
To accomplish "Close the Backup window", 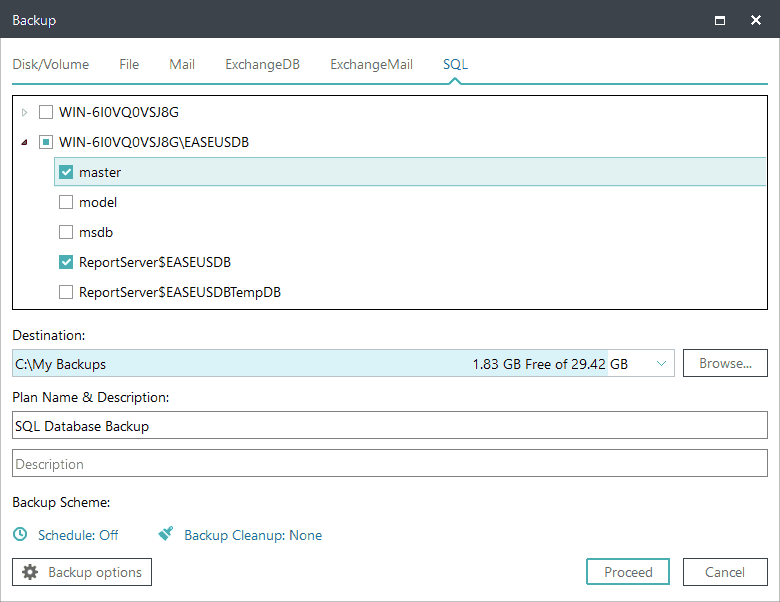I will click(755, 20).
